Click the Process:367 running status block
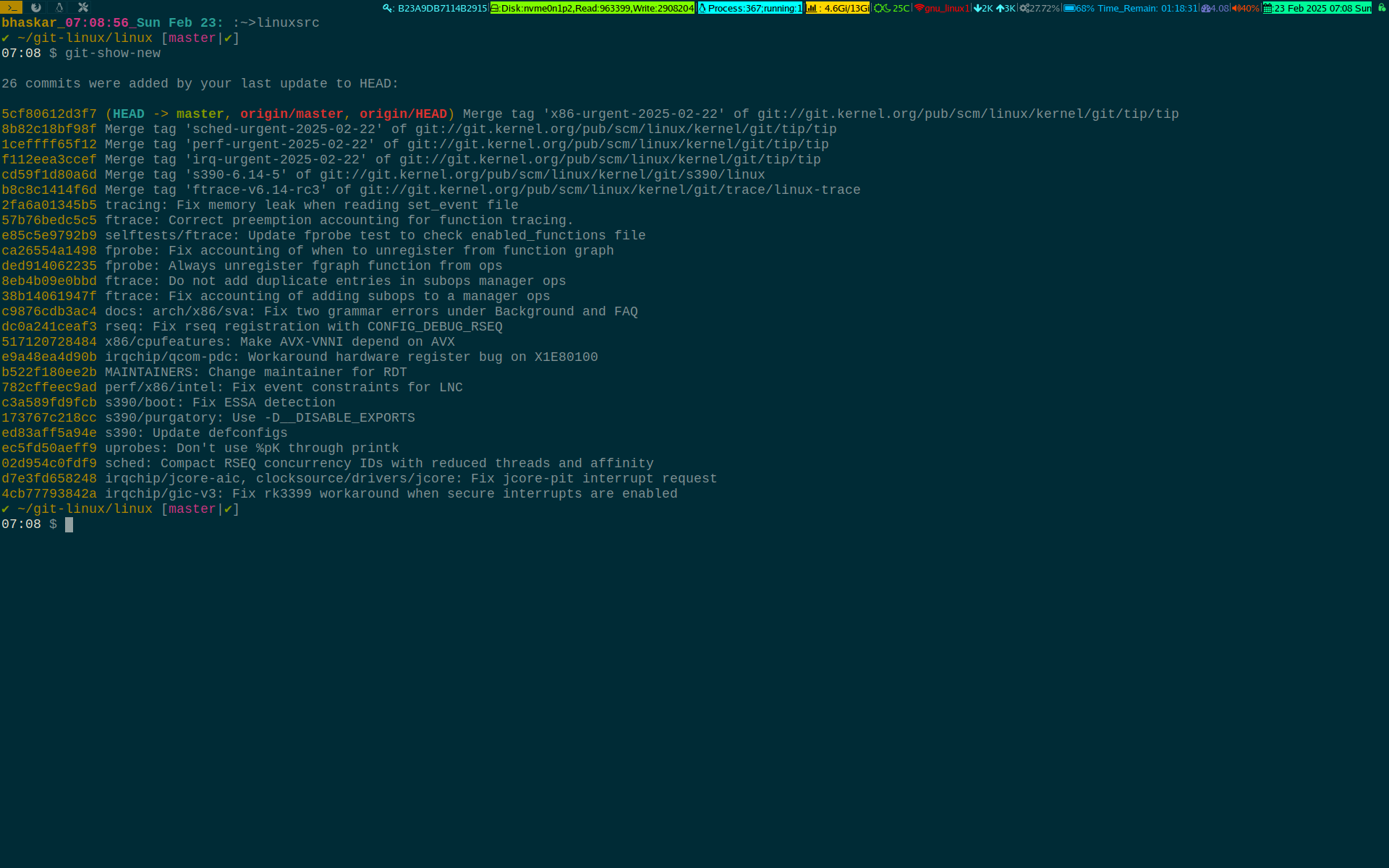Viewport: 1389px width, 868px height. tap(750, 9)
